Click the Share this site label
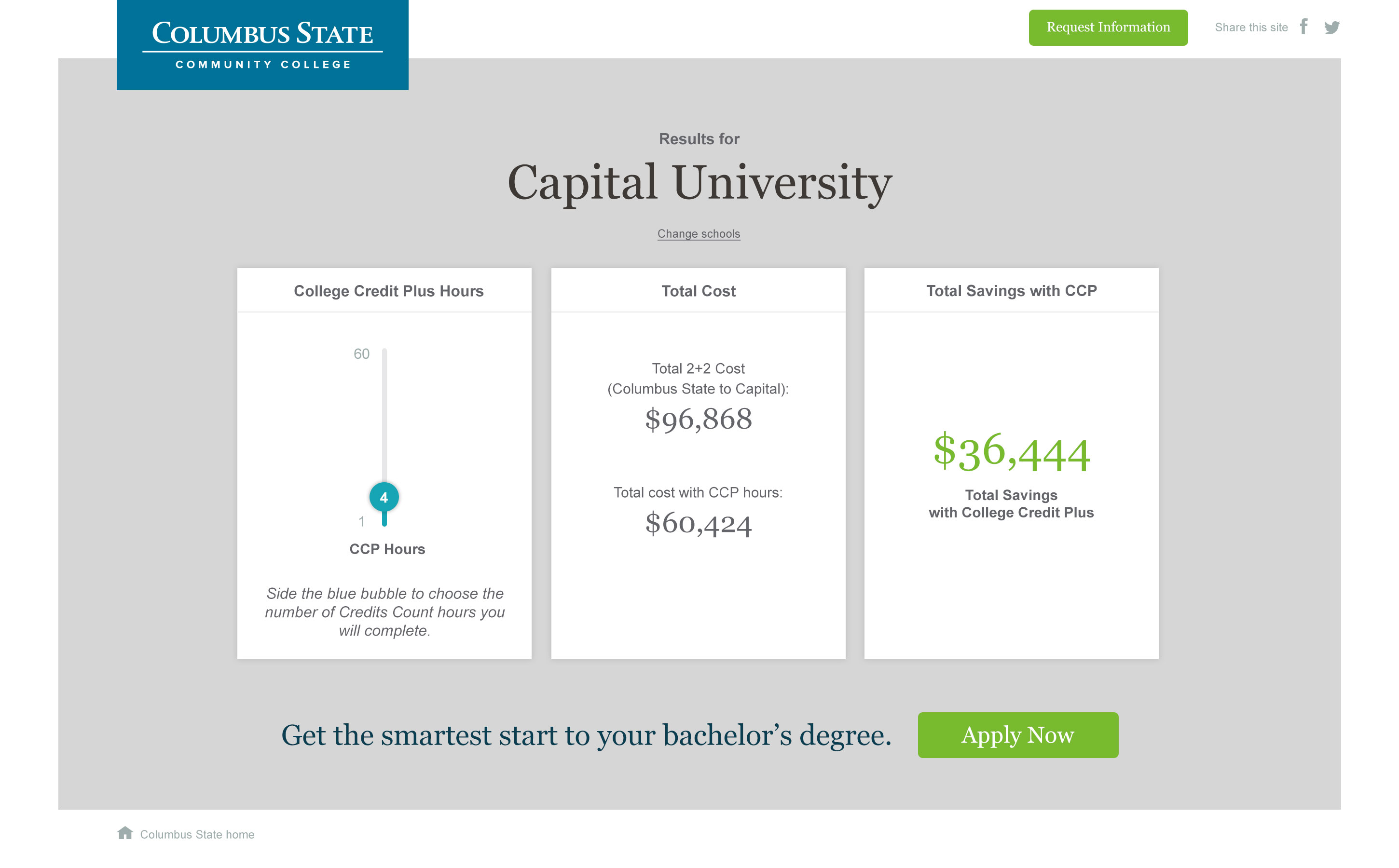 click(1252, 27)
